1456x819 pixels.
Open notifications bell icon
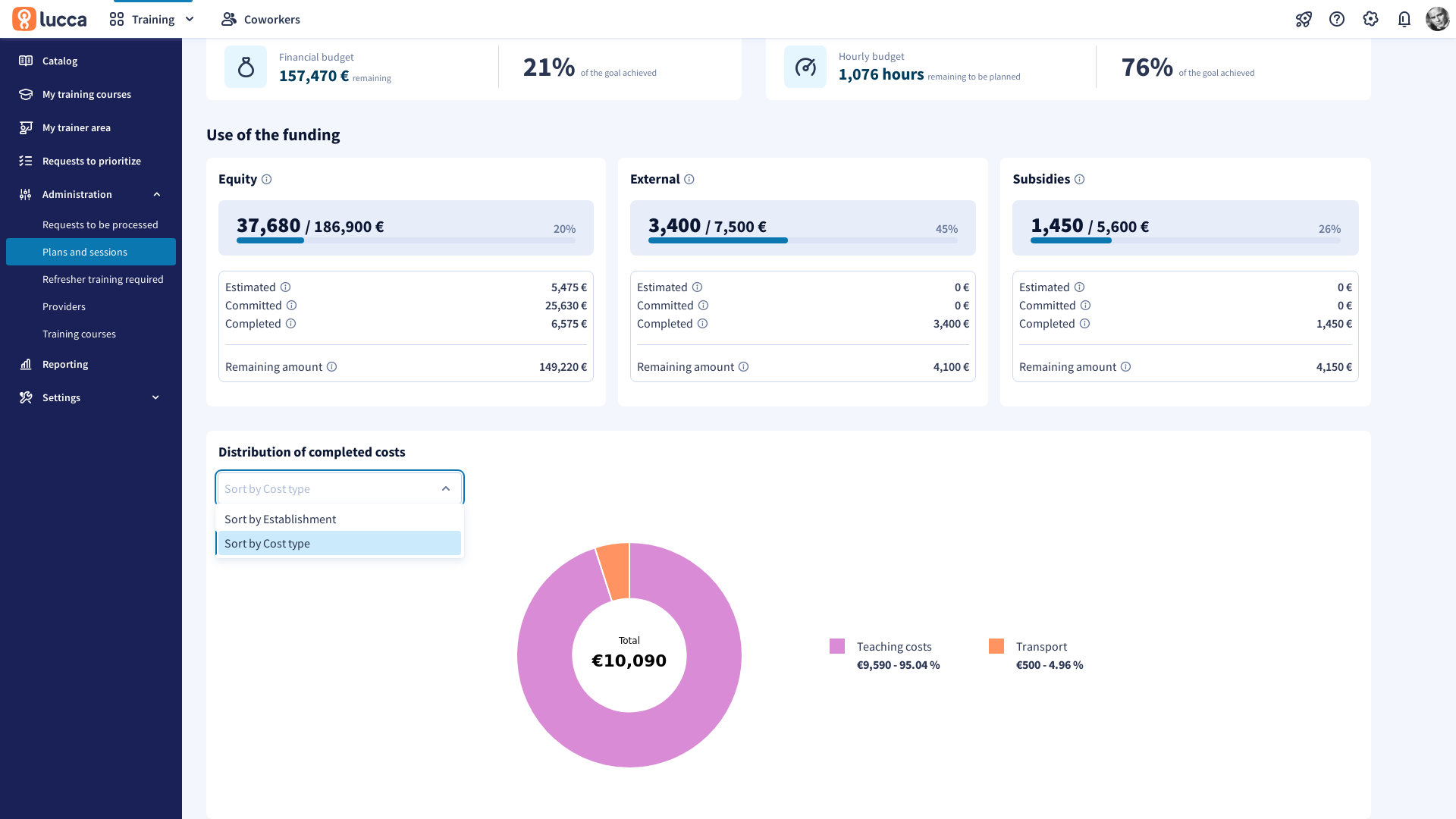coord(1404,19)
